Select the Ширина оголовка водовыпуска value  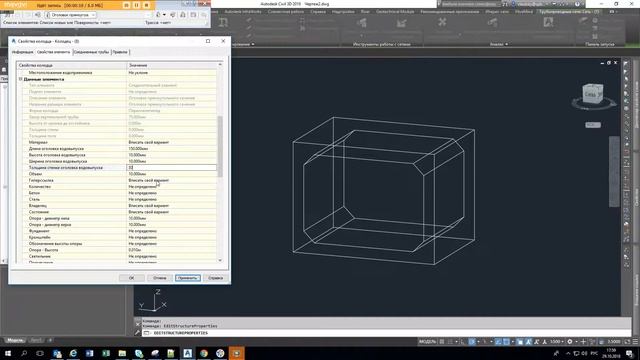pyautogui.click(x=172, y=161)
